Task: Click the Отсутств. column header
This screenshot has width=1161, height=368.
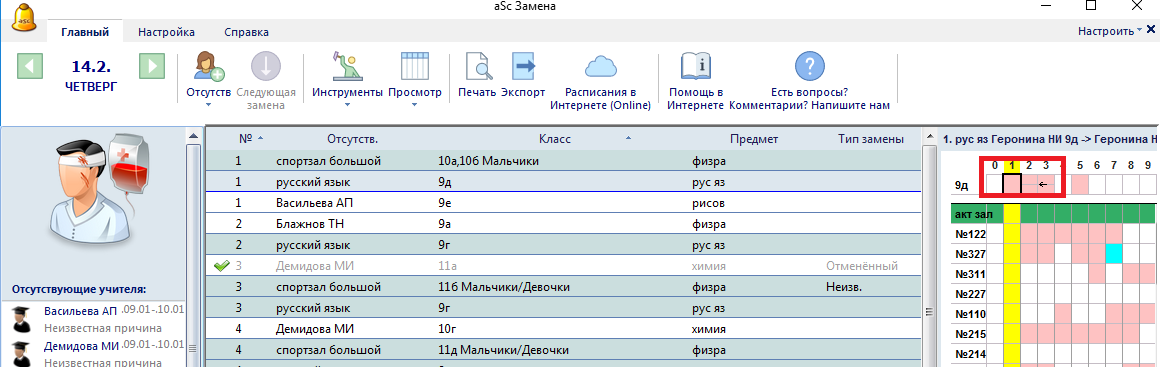Action: (x=352, y=138)
